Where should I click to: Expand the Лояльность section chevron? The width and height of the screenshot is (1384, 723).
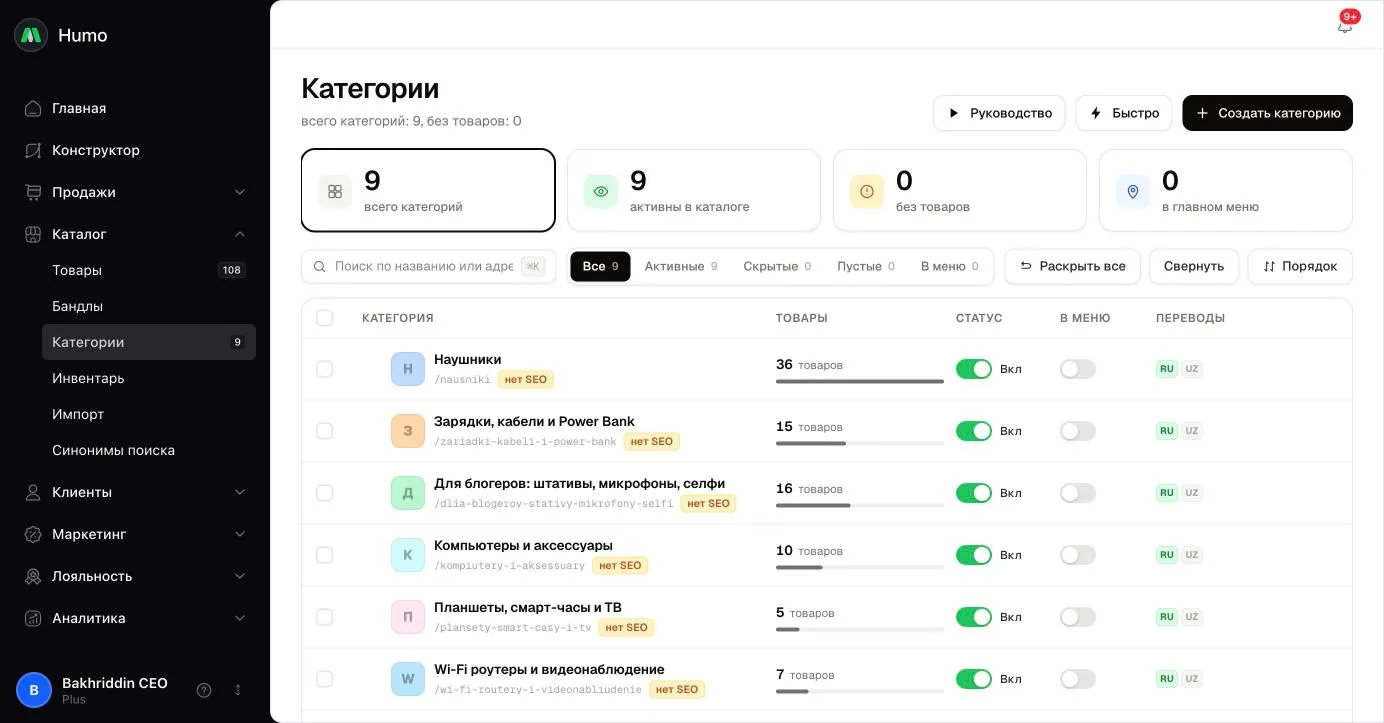pos(240,576)
